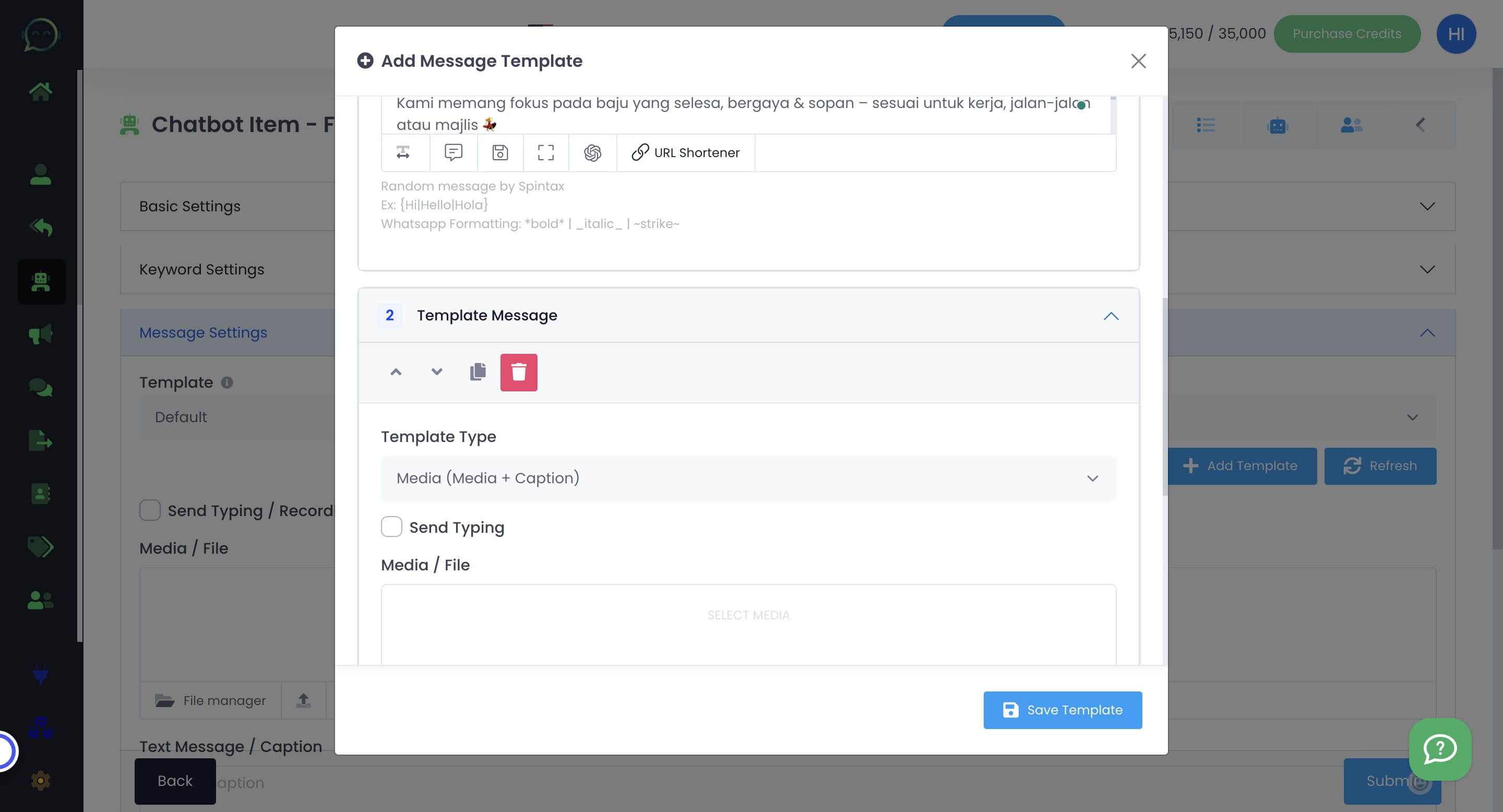This screenshot has width=1503, height=812.
Task: Toggle the Send Typing / Record checkbox
Action: (x=150, y=510)
